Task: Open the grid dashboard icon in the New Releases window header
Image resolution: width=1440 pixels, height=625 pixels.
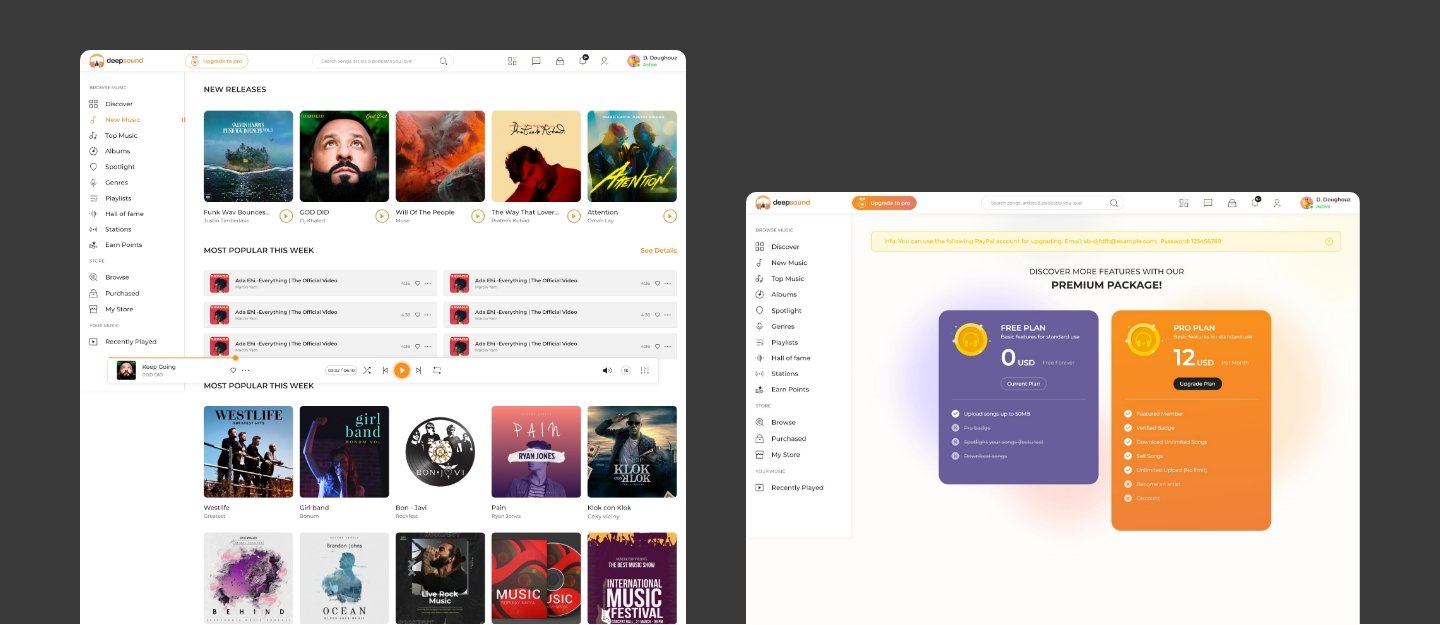Action: click(x=512, y=61)
